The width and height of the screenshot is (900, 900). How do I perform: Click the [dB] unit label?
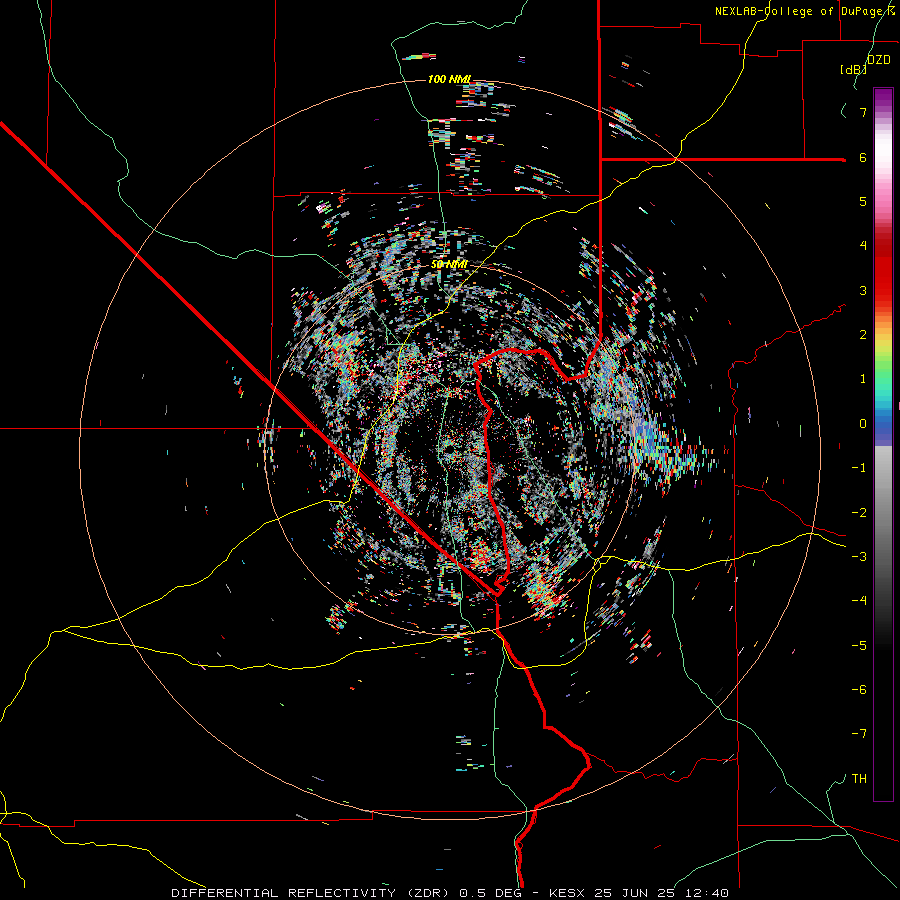click(853, 69)
